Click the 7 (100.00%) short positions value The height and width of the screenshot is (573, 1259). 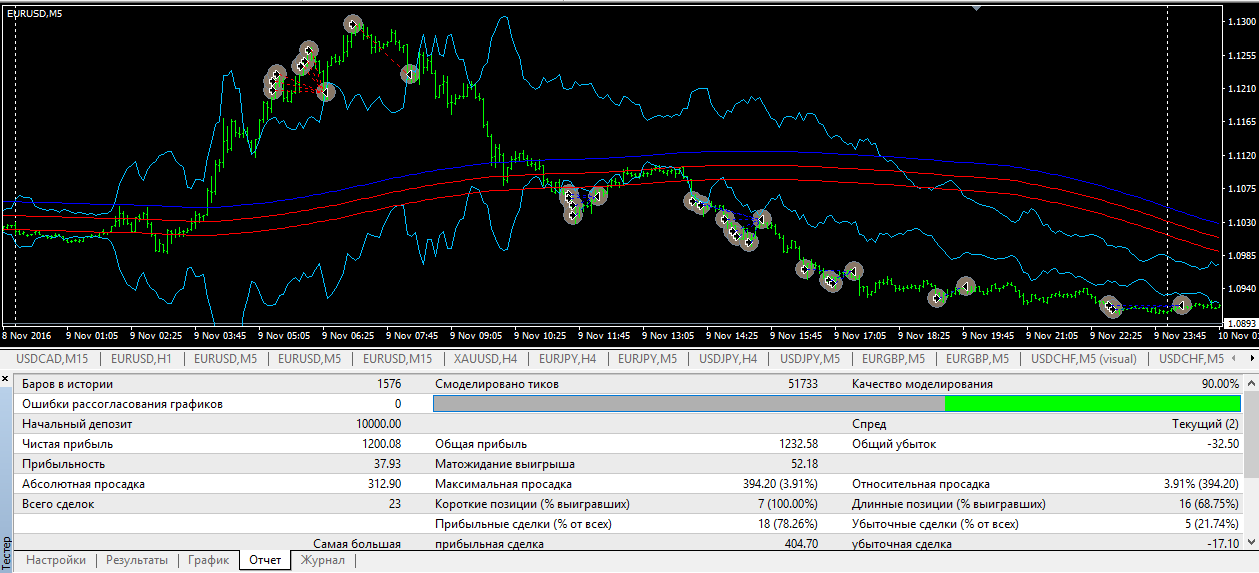(x=785, y=504)
